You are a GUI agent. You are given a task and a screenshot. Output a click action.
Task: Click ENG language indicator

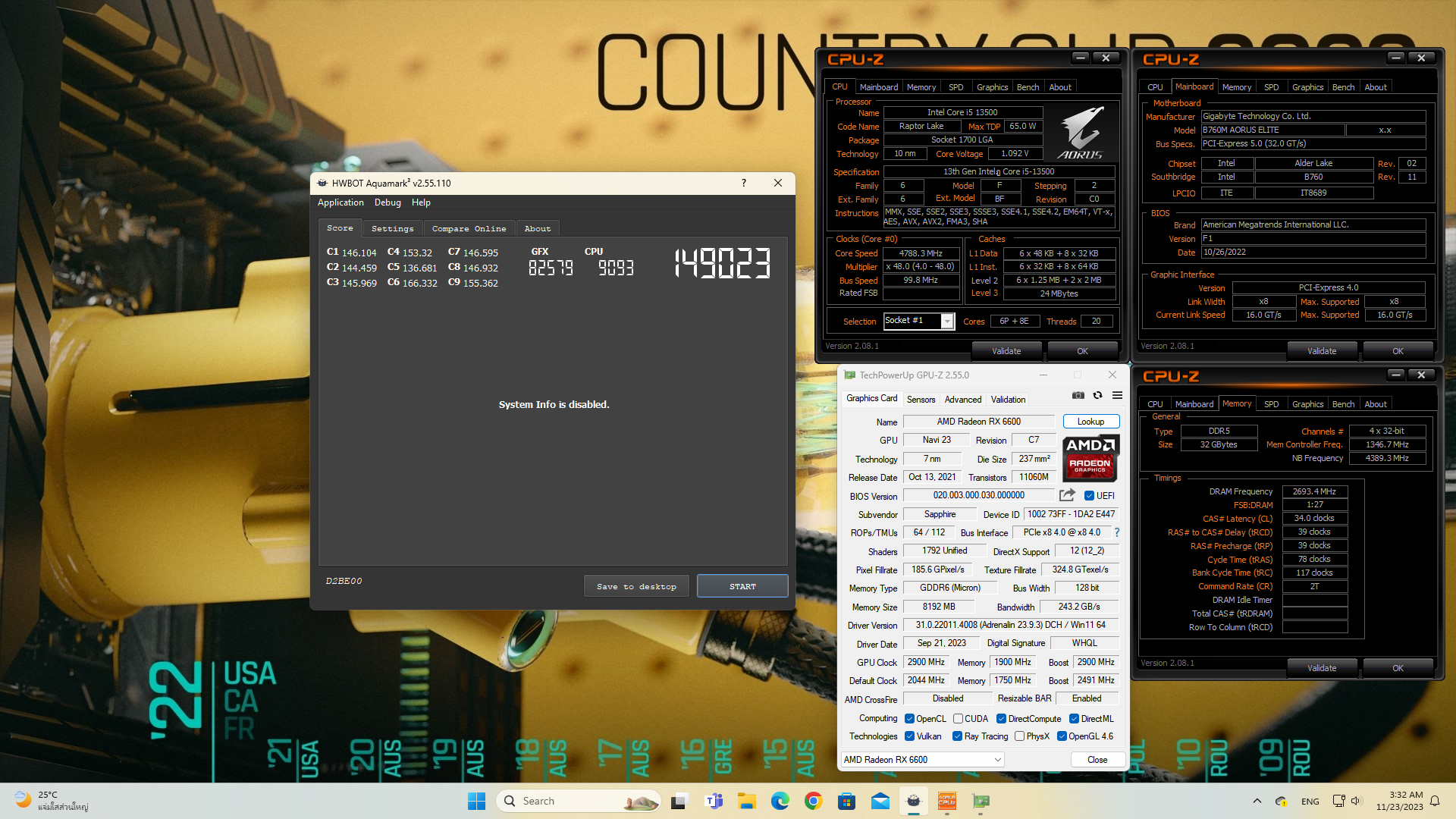pos(1310,801)
